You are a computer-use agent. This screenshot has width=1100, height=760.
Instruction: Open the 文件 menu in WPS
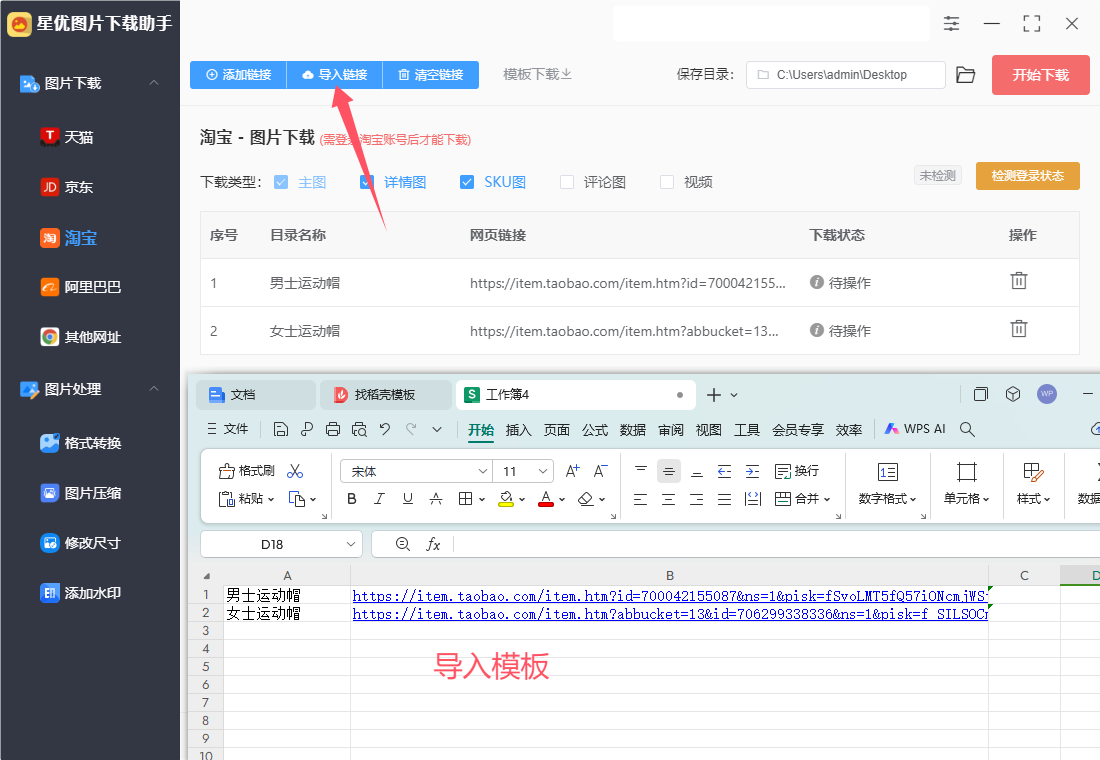coord(228,429)
